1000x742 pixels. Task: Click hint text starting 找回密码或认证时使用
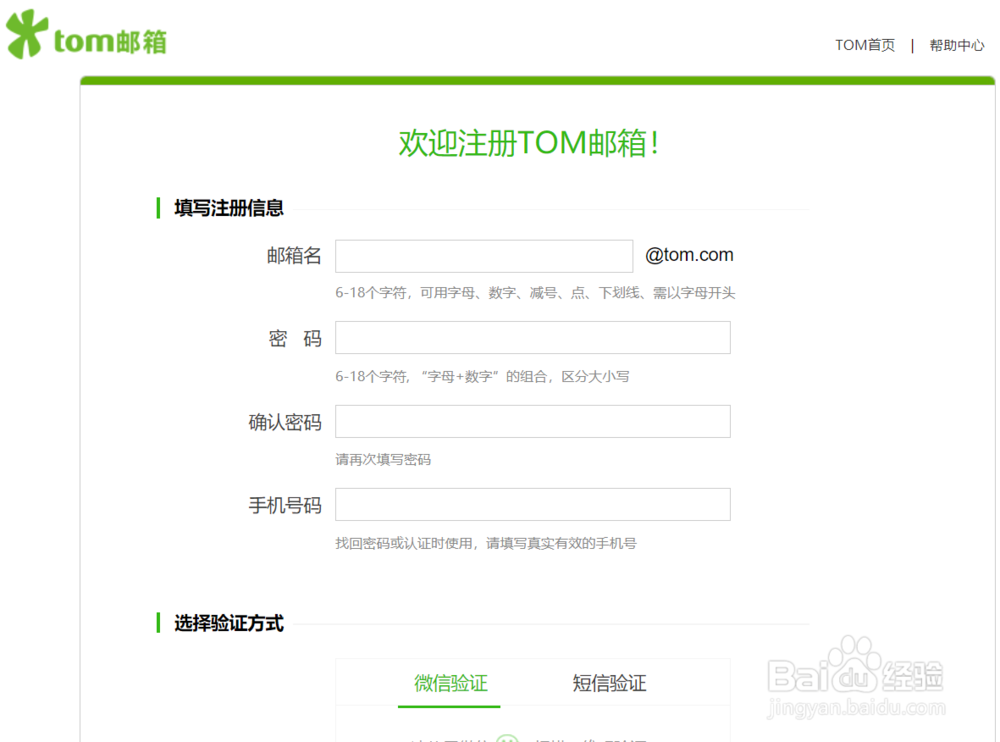pyautogui.click(x=486, y=543)
